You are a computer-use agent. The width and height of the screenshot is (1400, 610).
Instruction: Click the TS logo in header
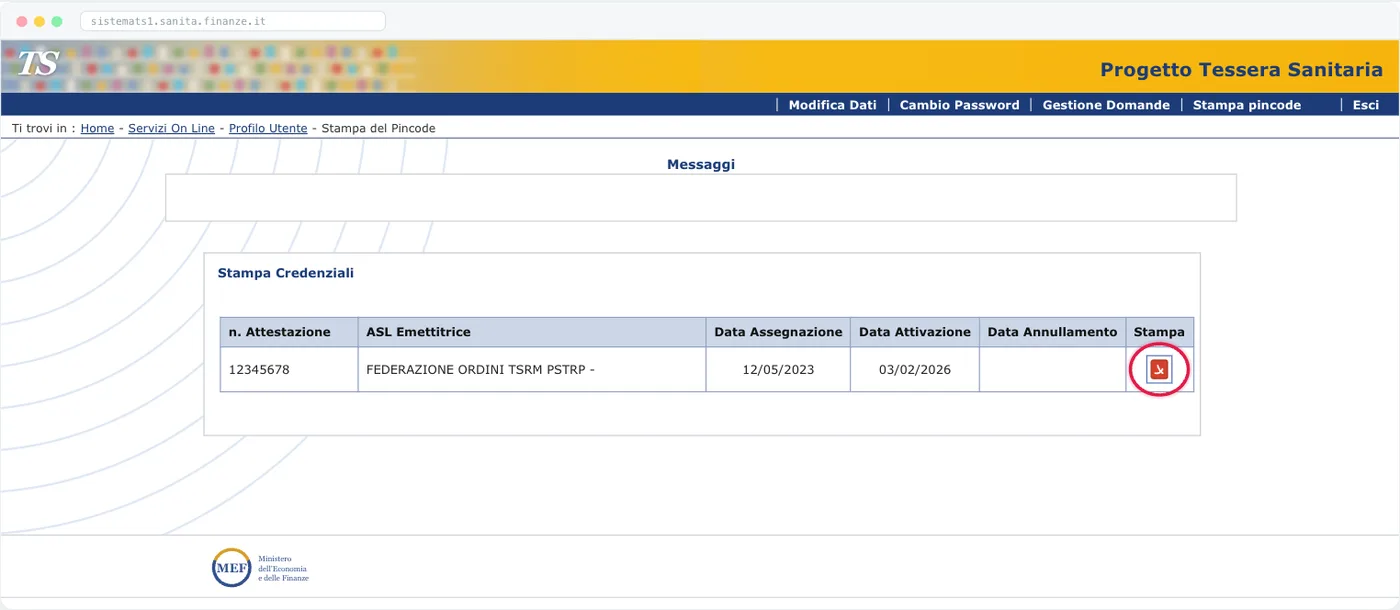(x=39, y=64)
